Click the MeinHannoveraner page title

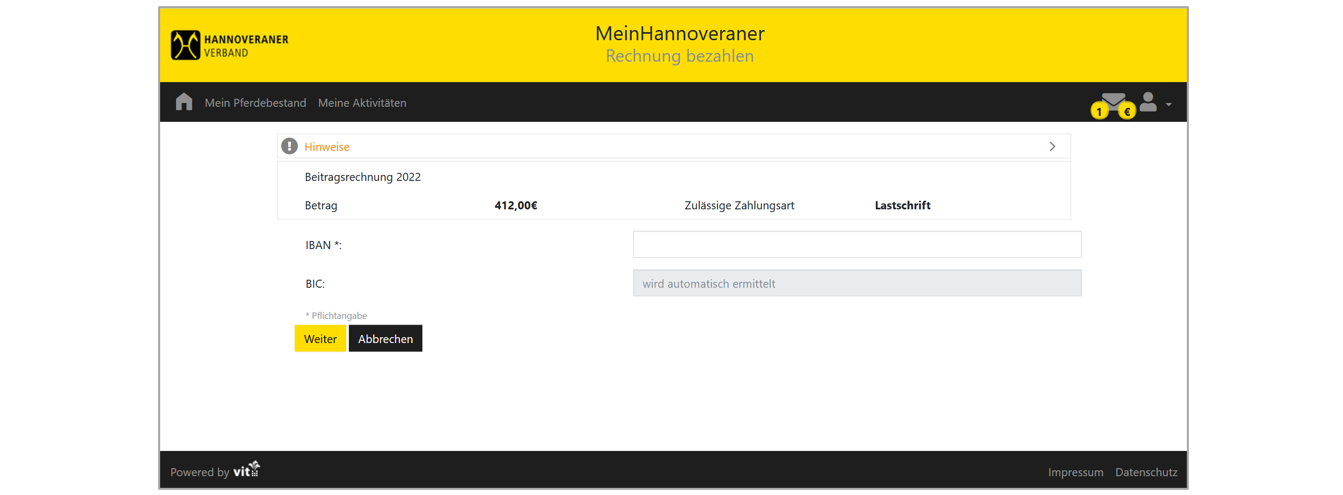click(679, 33)
